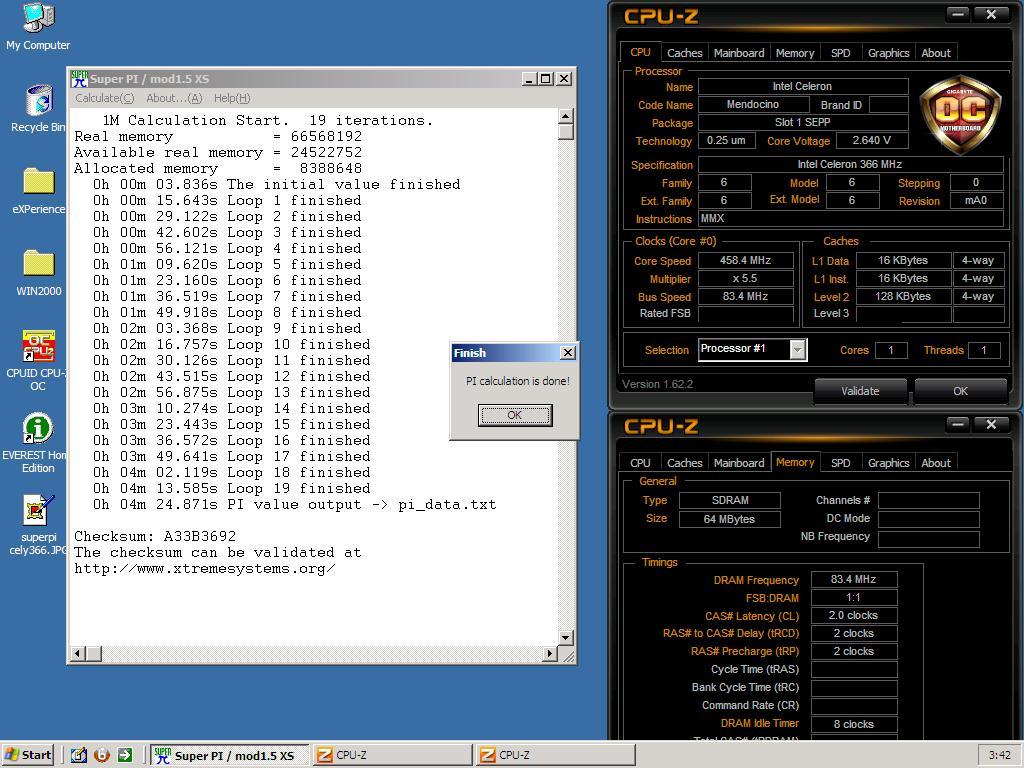
Task: Click the Intel Celeron Name field
Action: 803,86
